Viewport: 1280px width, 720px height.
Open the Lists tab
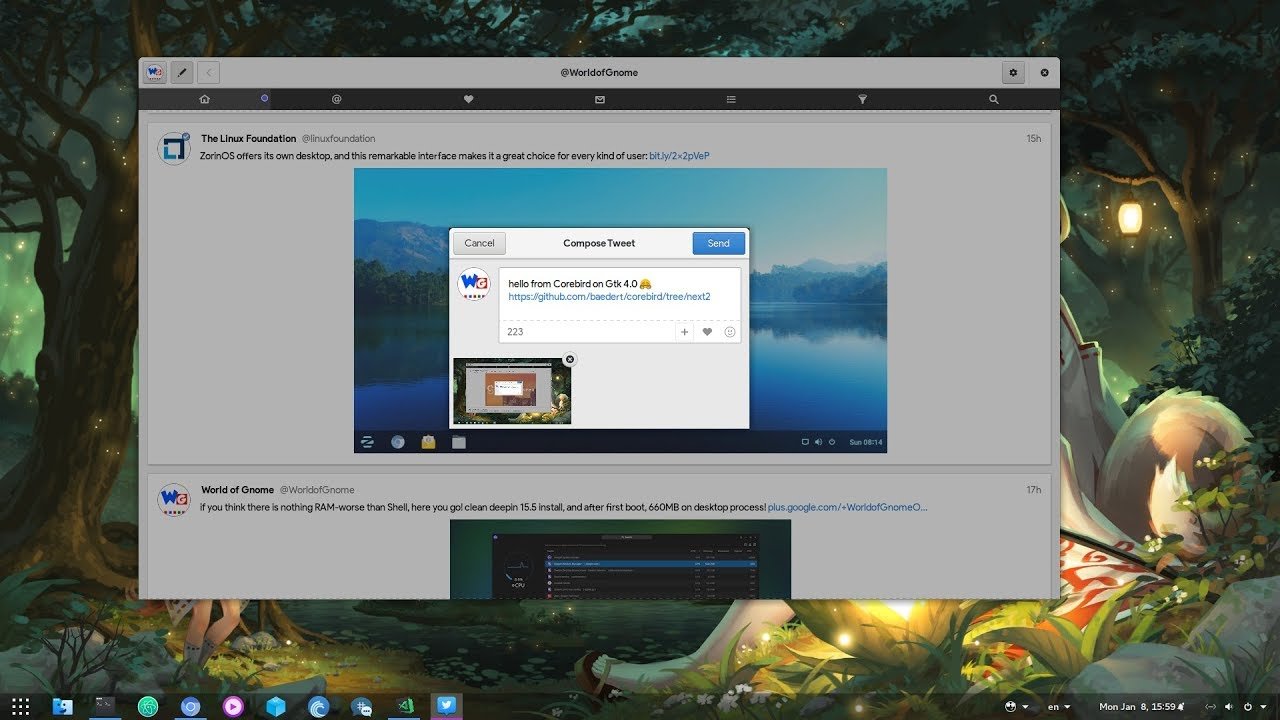click(731, 99)
